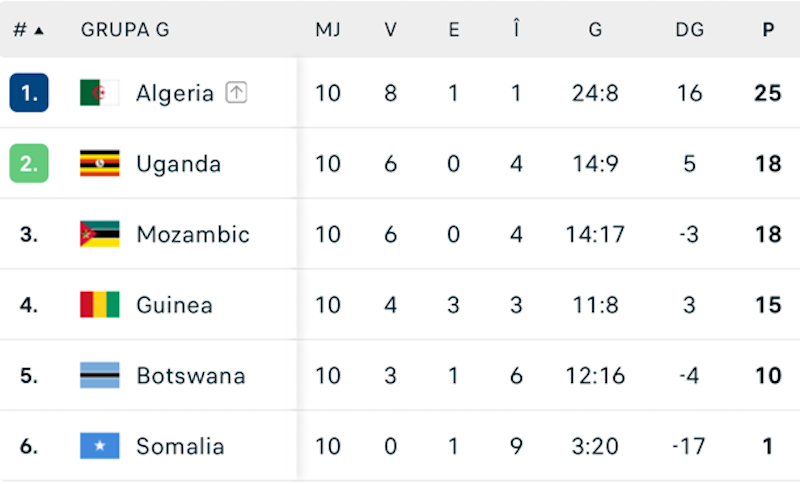Viewport: 800px width, 484px height.
Task: Click the Uganda flag icon
Action: pyautogui.click(x=100, y=164)
